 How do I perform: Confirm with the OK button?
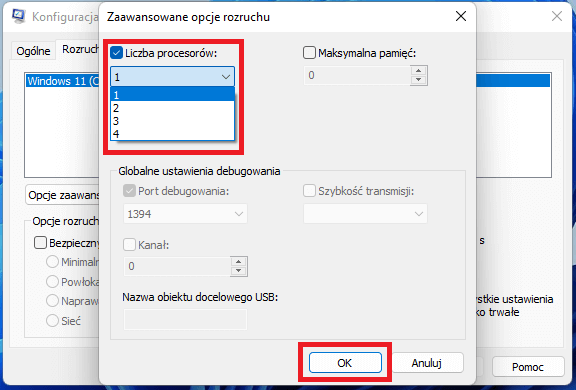[345, 363]
